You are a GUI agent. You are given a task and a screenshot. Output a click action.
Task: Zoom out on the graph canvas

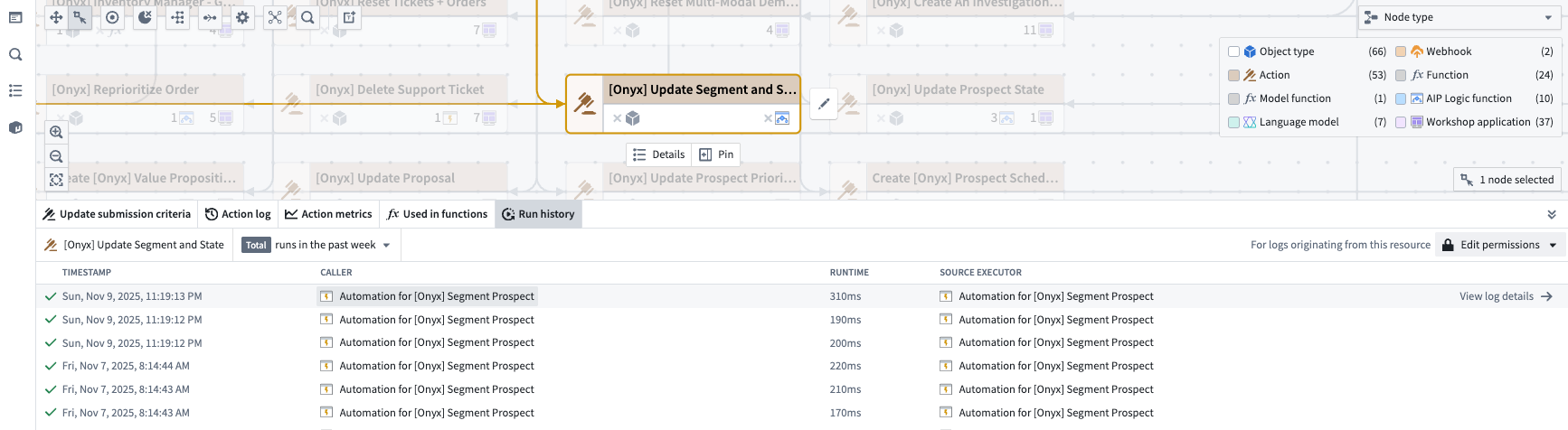click(56, 156)
